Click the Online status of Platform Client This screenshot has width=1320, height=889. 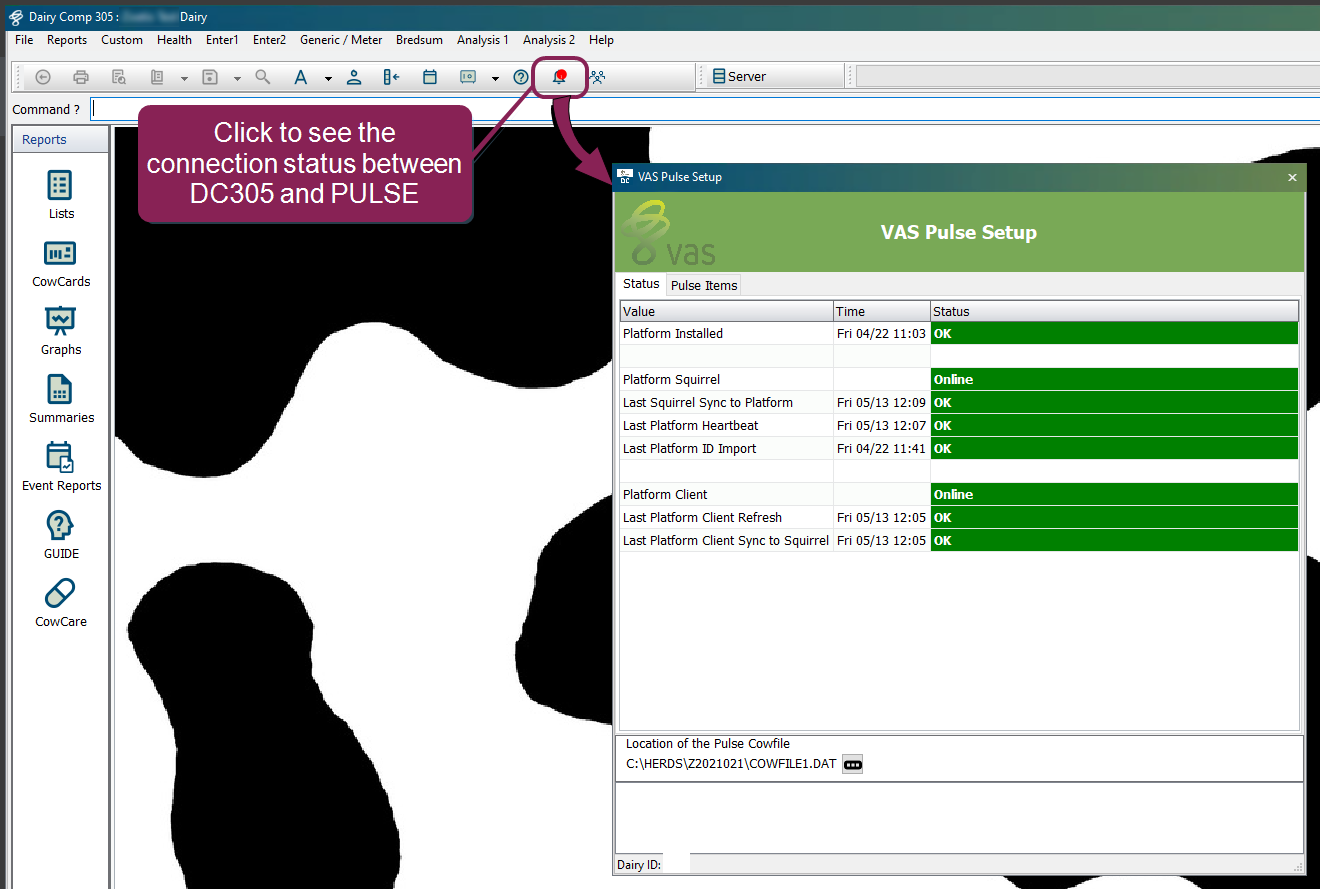[1114, 494]
